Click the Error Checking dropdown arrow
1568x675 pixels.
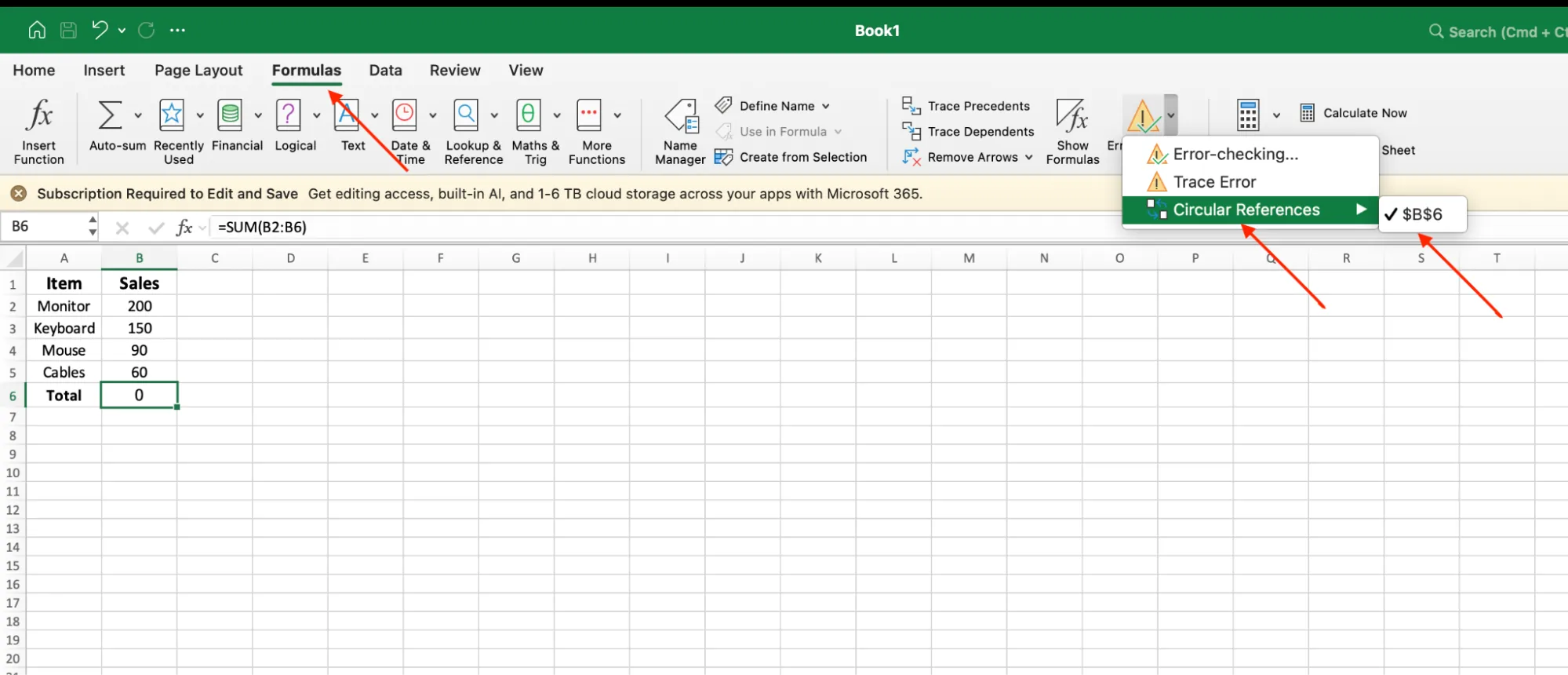tap(1171, 115)
